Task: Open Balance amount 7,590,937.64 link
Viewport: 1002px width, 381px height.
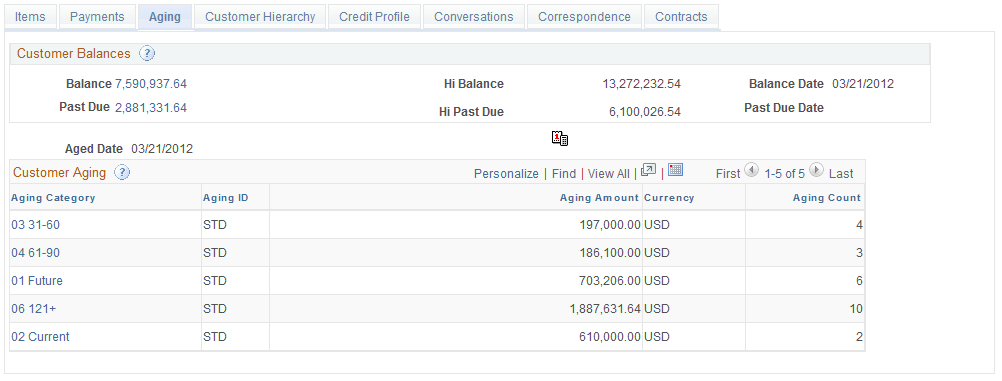Action: (151, 84)
